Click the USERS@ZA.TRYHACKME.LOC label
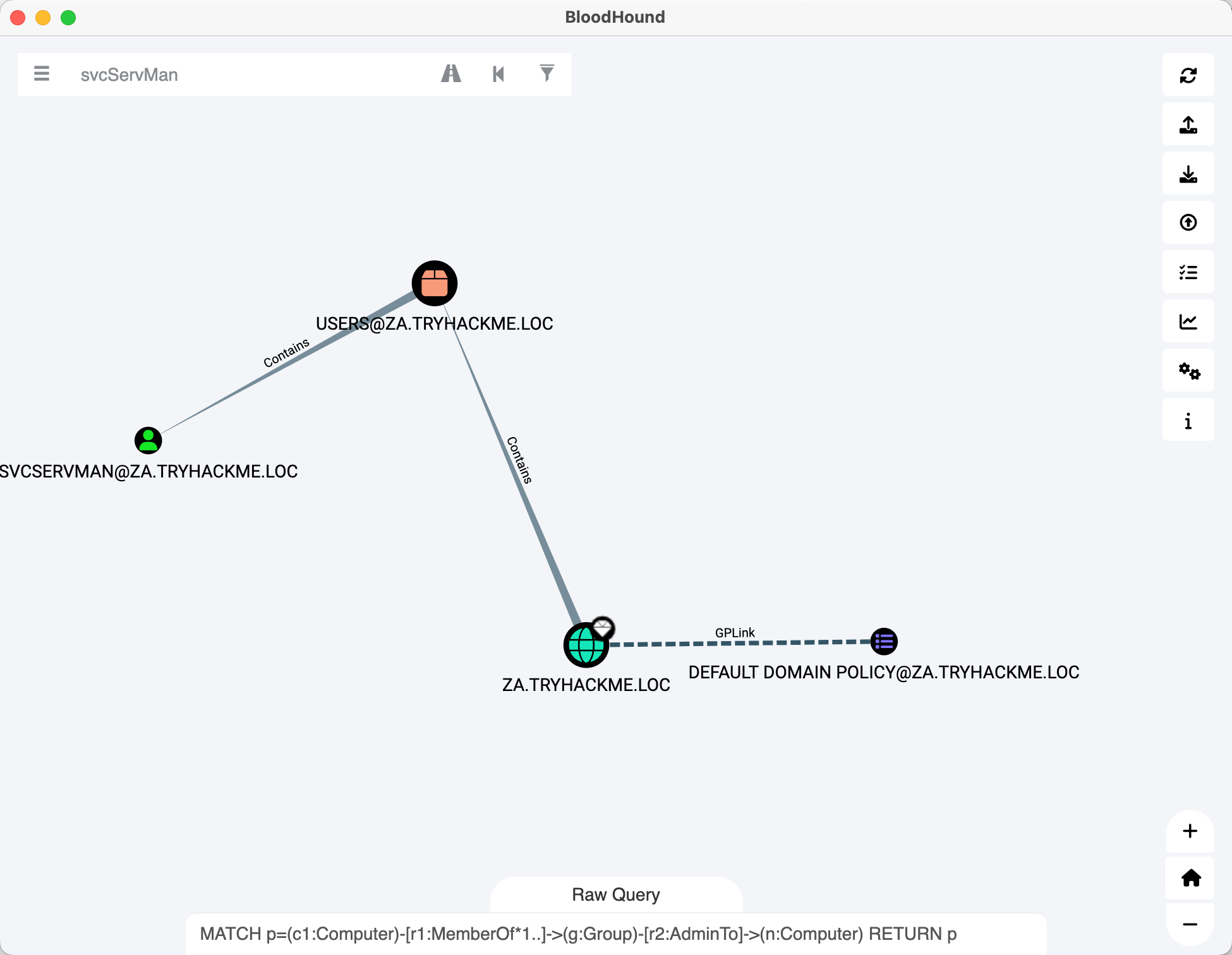 (435, 323)
